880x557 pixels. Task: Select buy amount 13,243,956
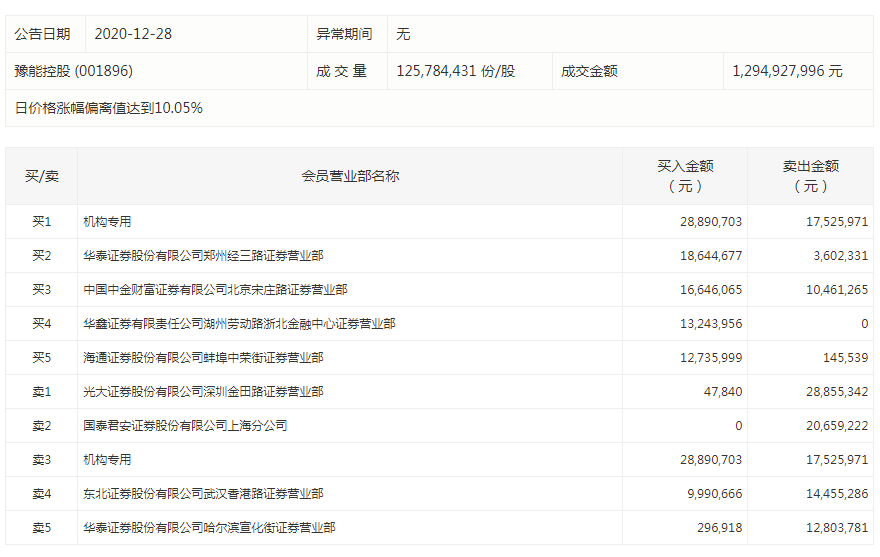[711, 324]
